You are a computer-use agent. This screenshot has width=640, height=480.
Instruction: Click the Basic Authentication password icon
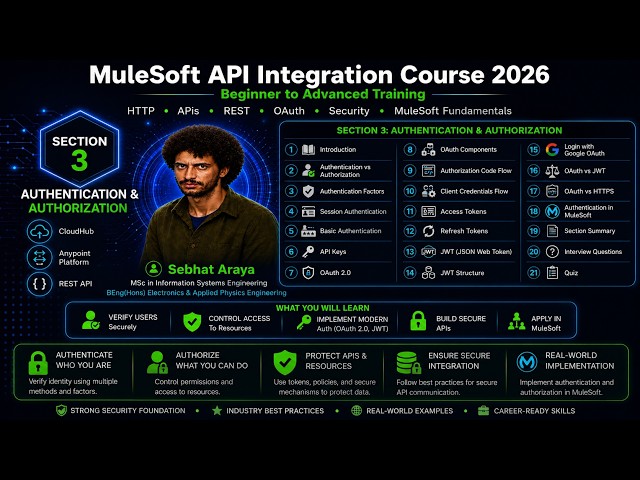[308, 231]
